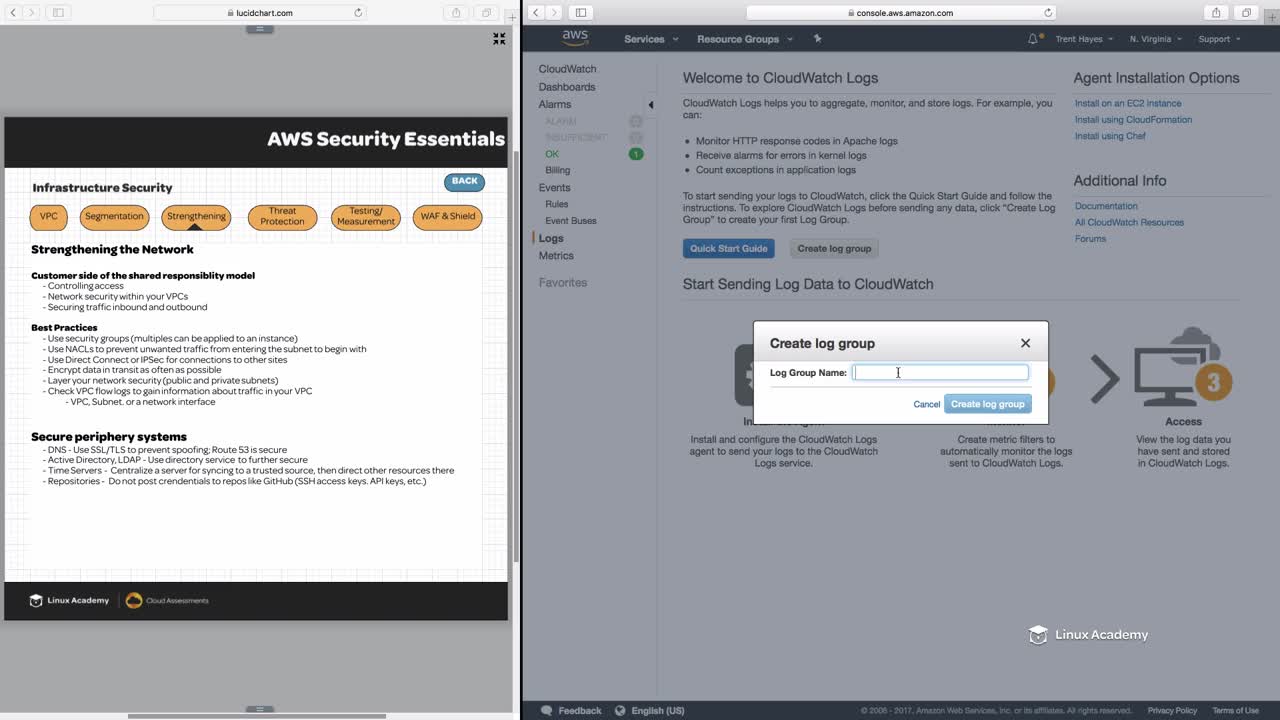
Task: Open the N. Virginia region selector
Action: [1155, 39]
